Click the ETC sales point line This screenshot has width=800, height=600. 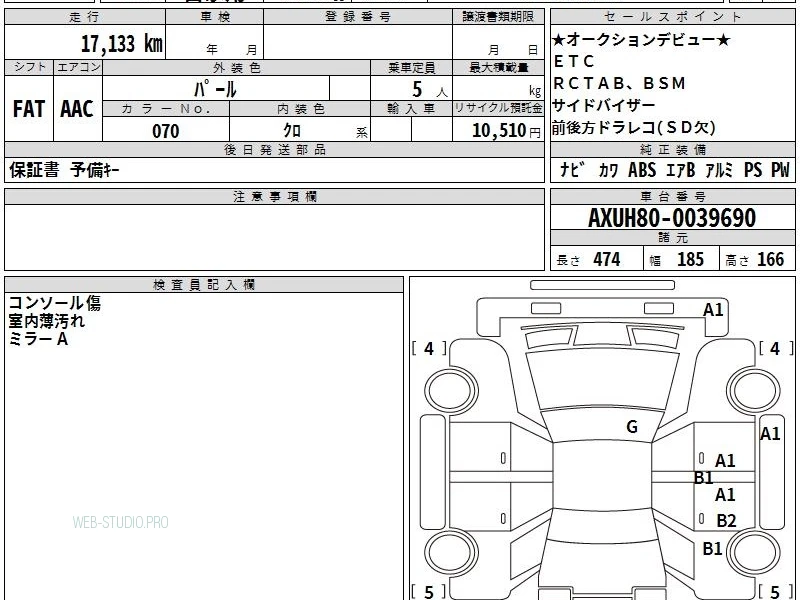point(574,61)
